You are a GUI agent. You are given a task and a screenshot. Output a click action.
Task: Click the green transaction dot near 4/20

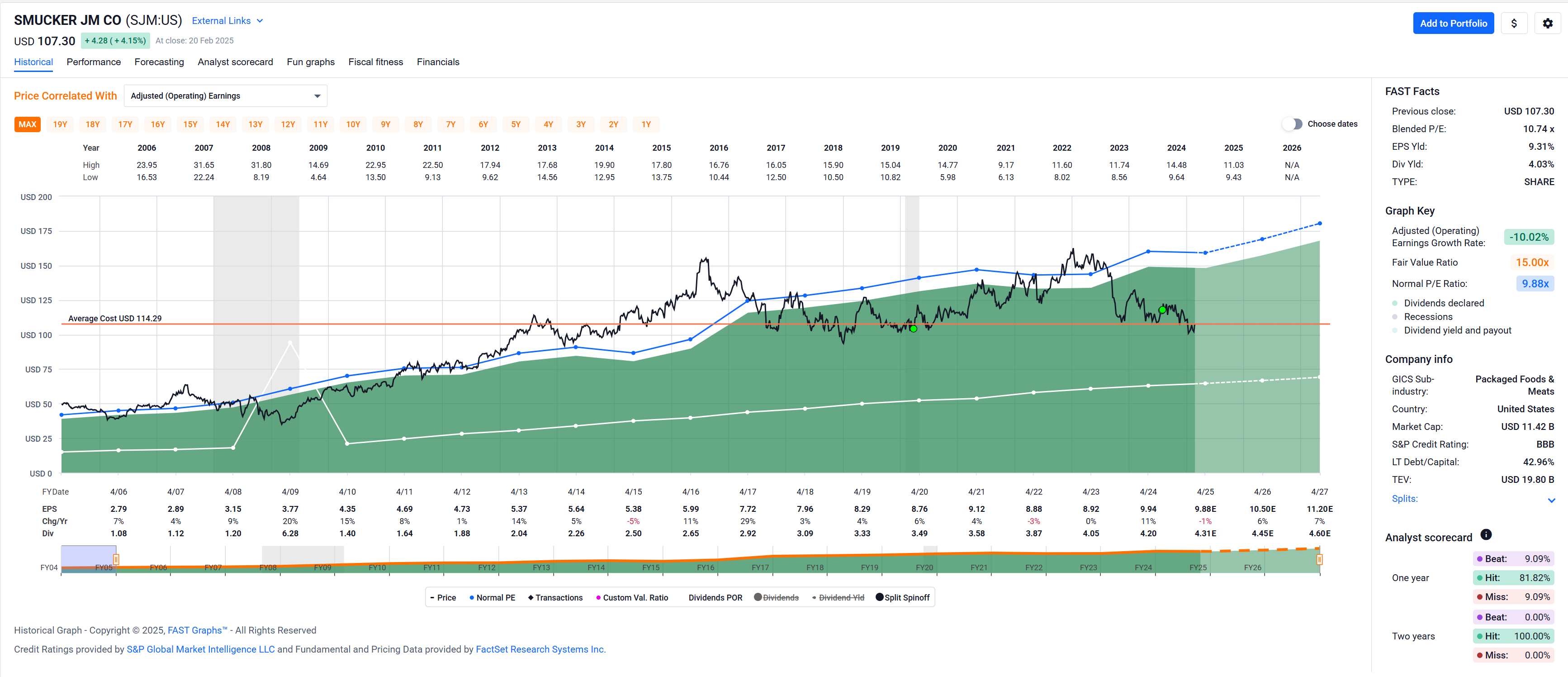tap(913, 329)
